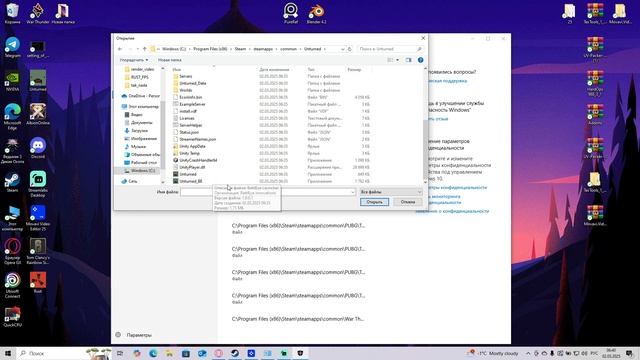
Task: Click the search box in file dialog
Action: tap(391, 49)
